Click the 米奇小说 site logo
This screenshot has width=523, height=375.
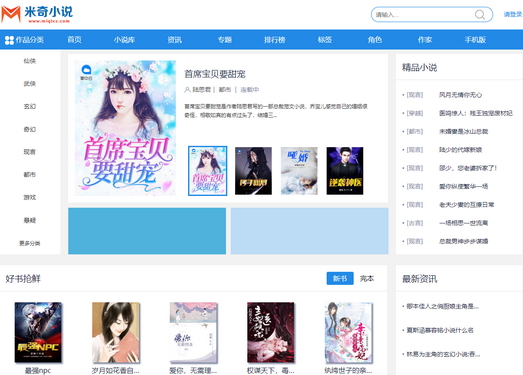37,14
